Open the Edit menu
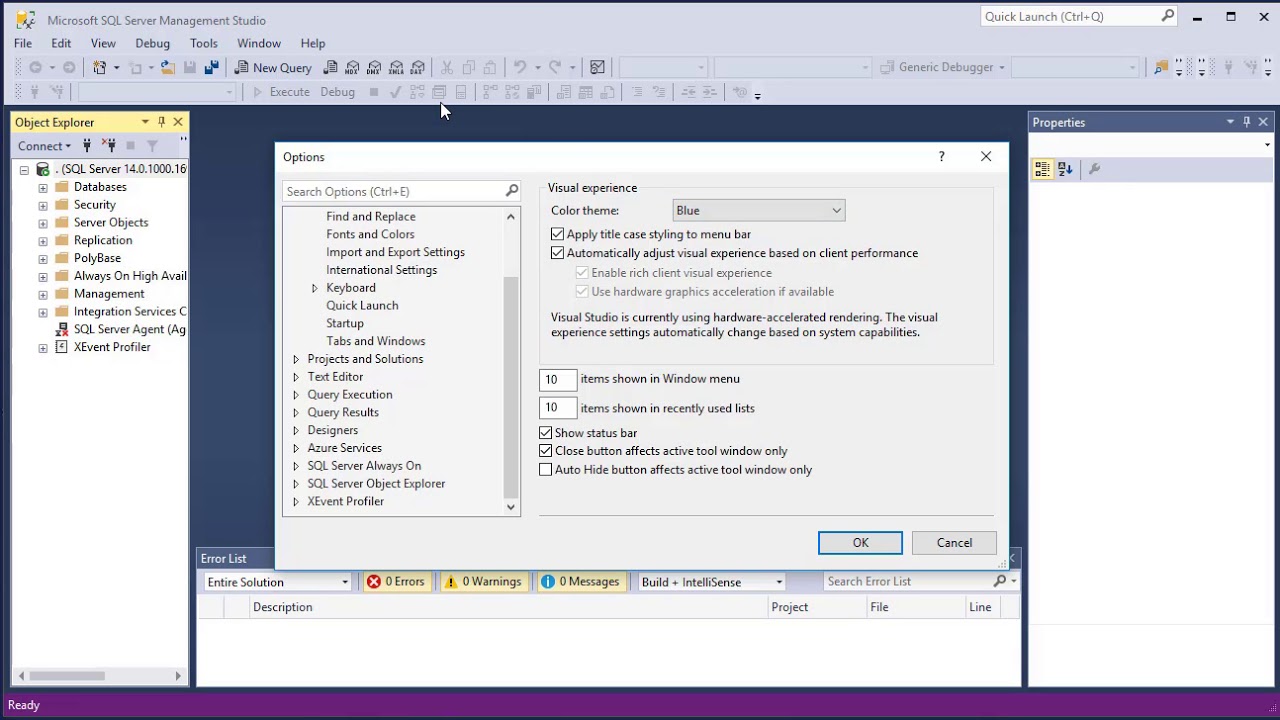Viewport: 1280px width, 720px height. (x=61, y=43)
